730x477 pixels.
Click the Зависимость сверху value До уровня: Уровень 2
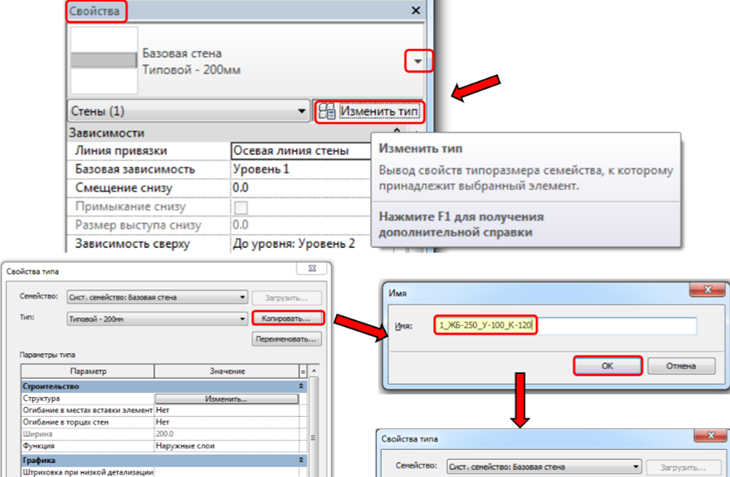click(x=301, y=243)
